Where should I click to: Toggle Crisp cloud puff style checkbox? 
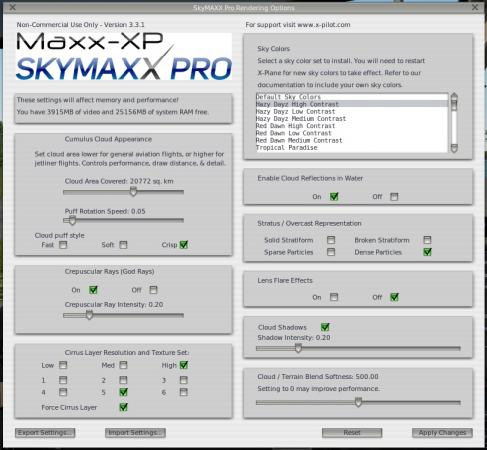184,244
